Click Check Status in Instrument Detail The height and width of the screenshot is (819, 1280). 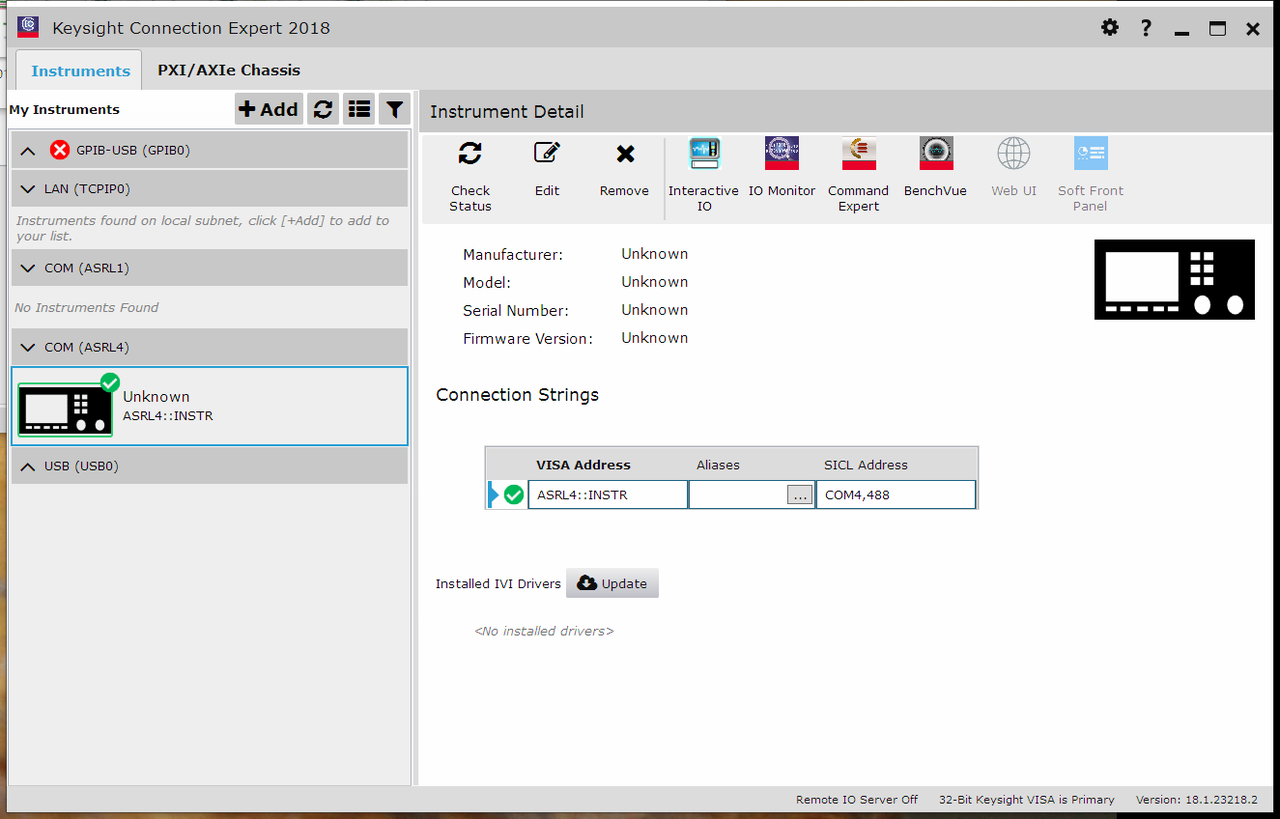pos(470,175)
